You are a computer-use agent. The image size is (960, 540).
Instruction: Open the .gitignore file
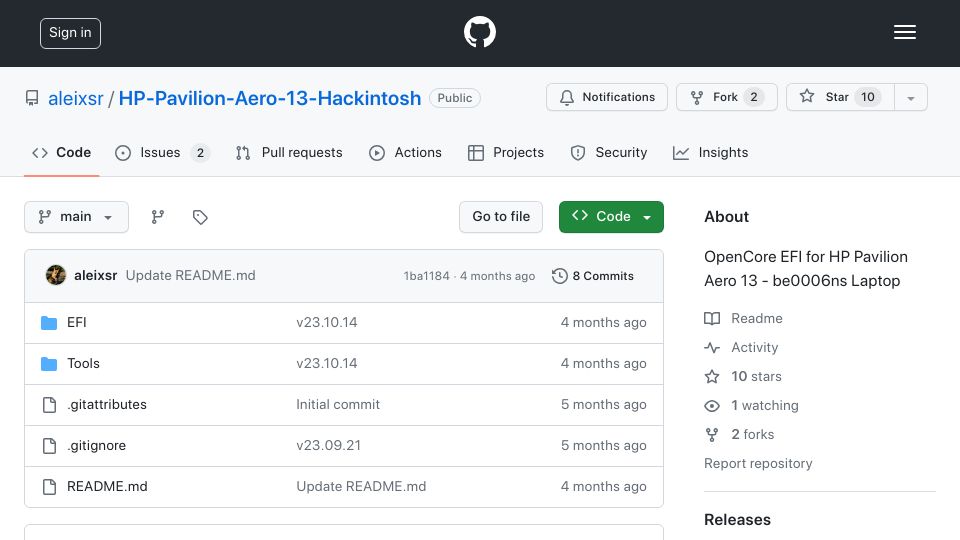click(x=97, y=446)
